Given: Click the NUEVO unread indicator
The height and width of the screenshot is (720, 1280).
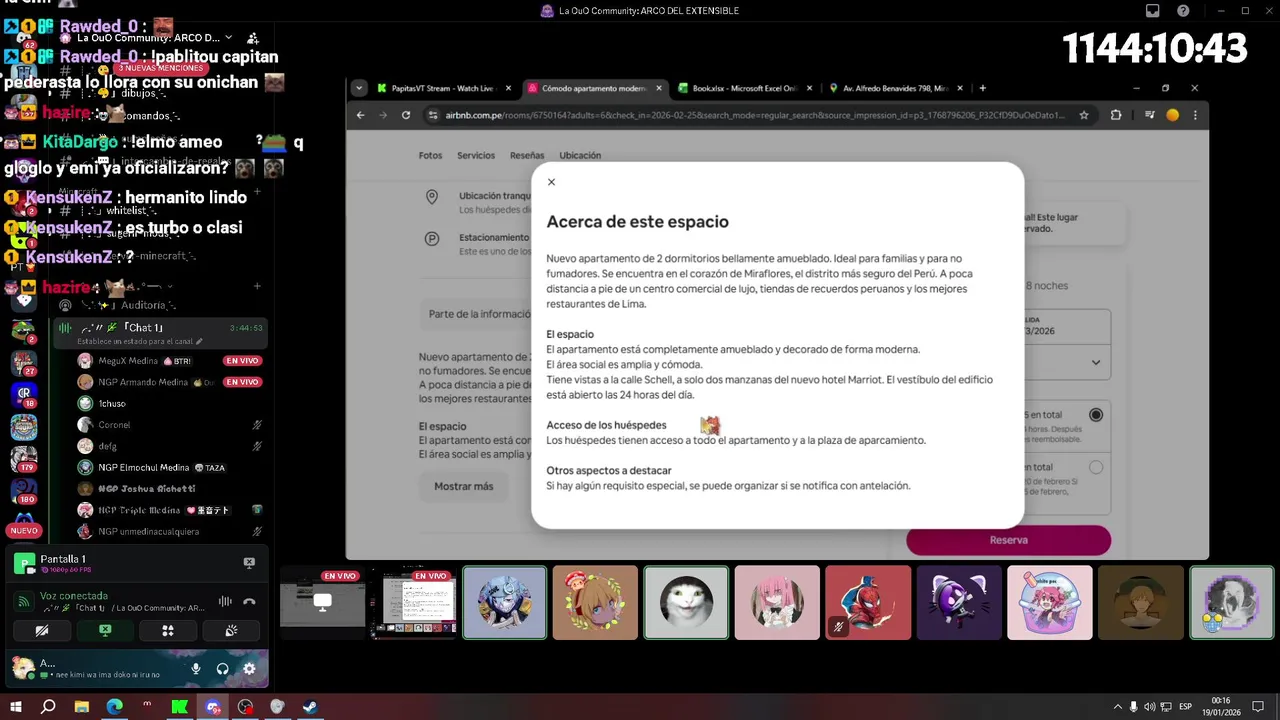Looking at the screenshot, I should [24, 531].
